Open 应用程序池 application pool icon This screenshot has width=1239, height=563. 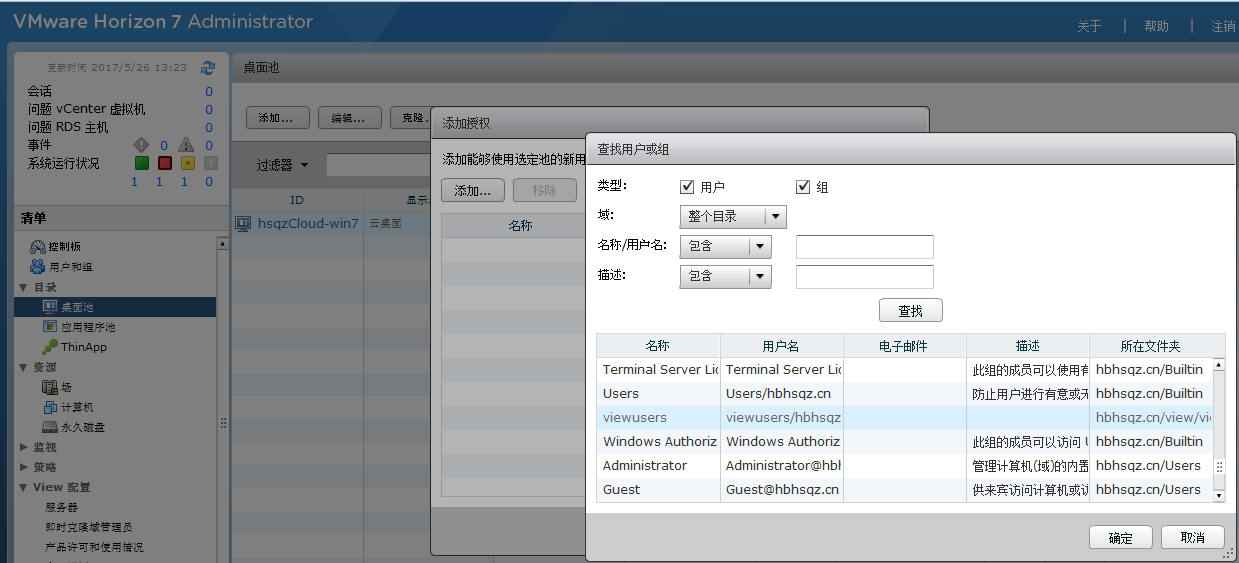click(50, 327)
